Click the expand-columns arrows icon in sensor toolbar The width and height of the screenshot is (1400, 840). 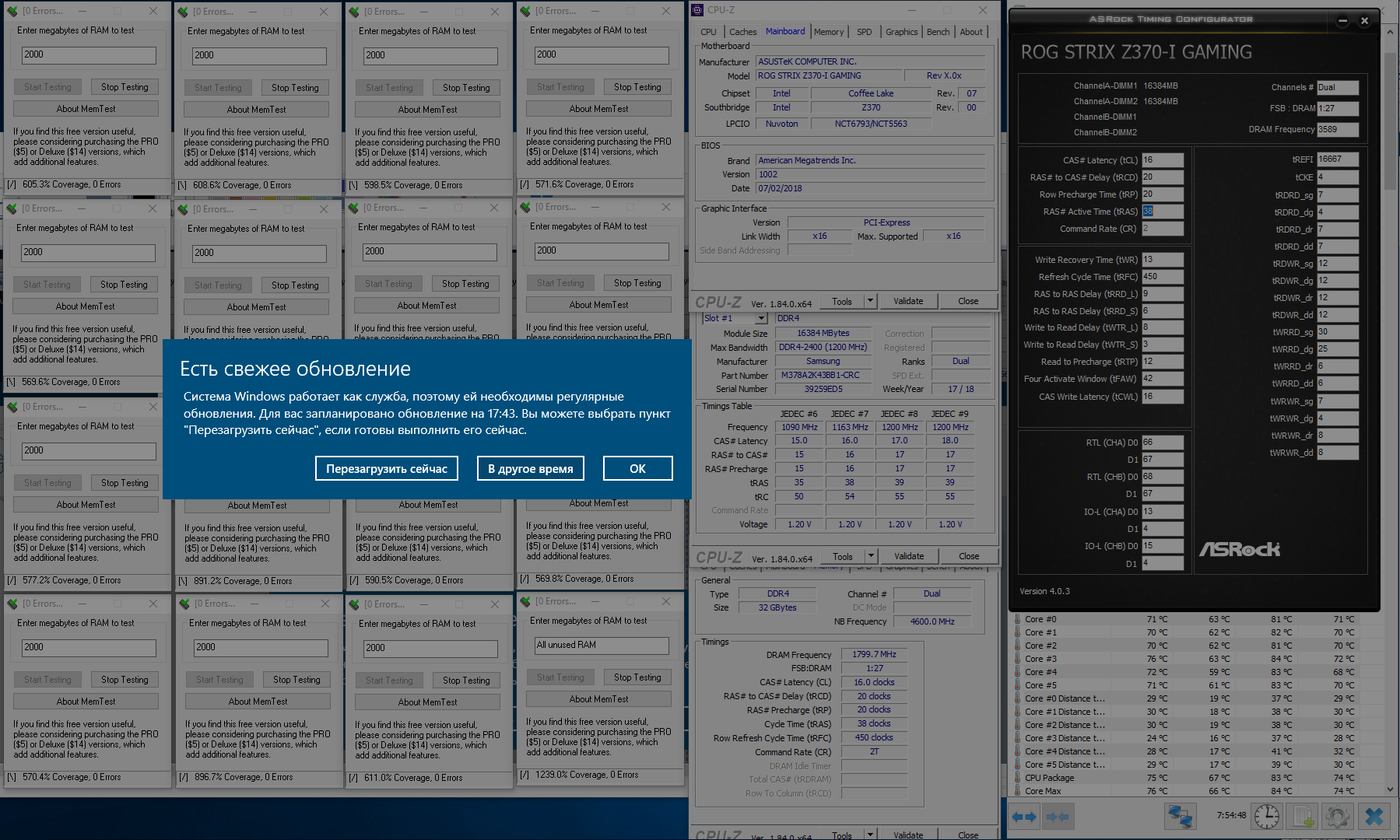point(1024,817)
